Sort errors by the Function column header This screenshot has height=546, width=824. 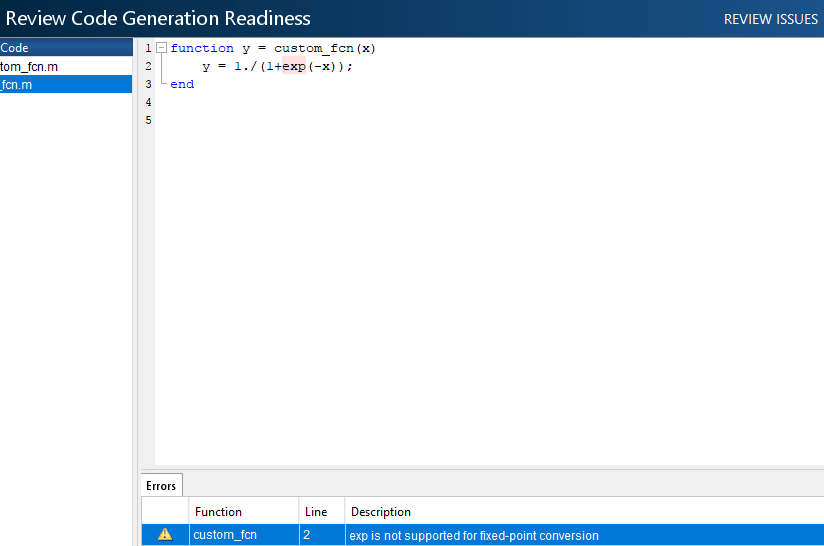(x=244, y=511)
